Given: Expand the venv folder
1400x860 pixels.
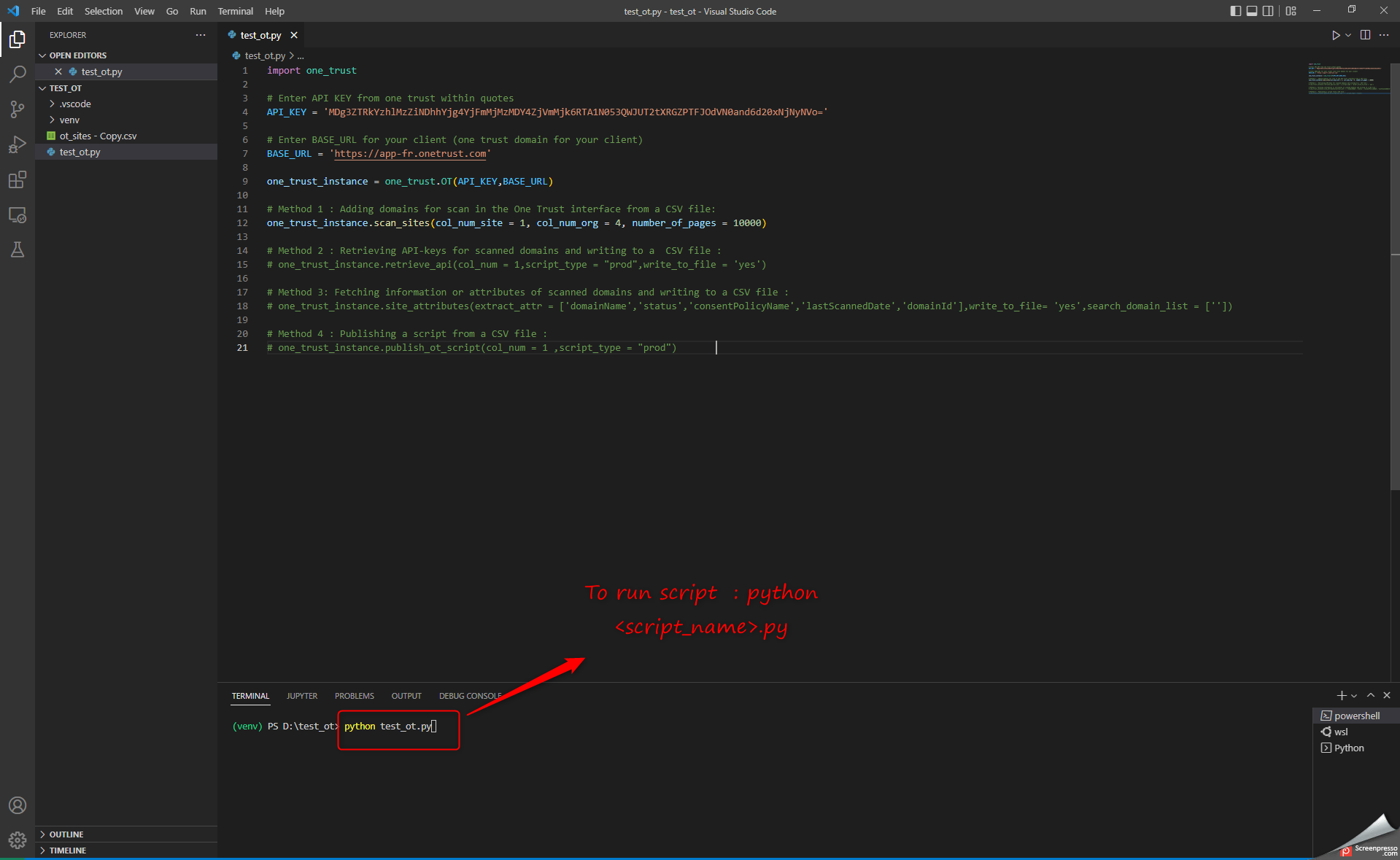Looking at the screenshot, I should 126,120.
